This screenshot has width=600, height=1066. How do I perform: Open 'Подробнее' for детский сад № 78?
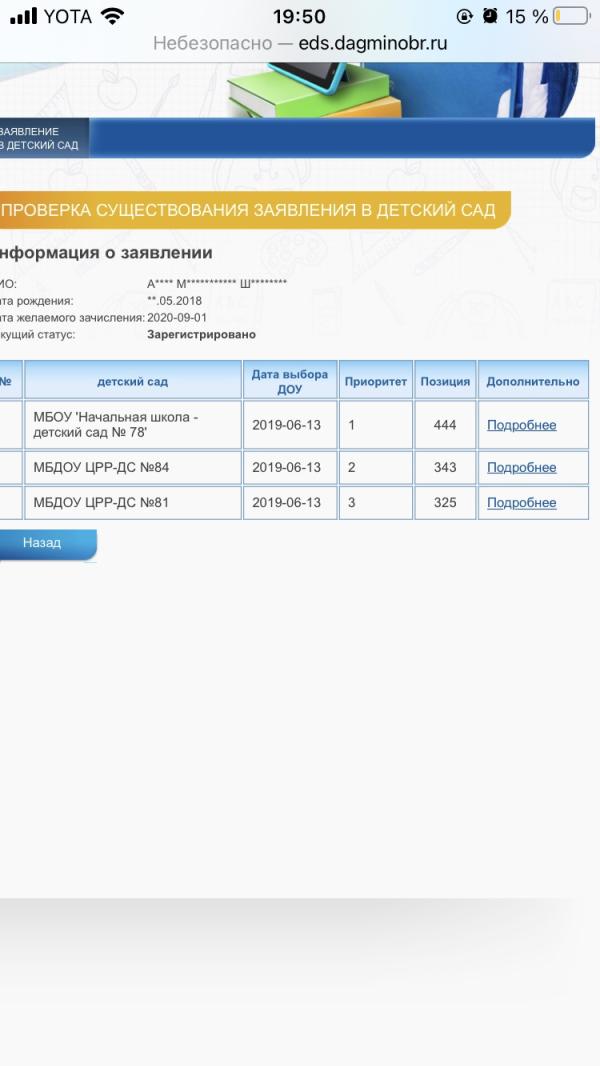522,425
